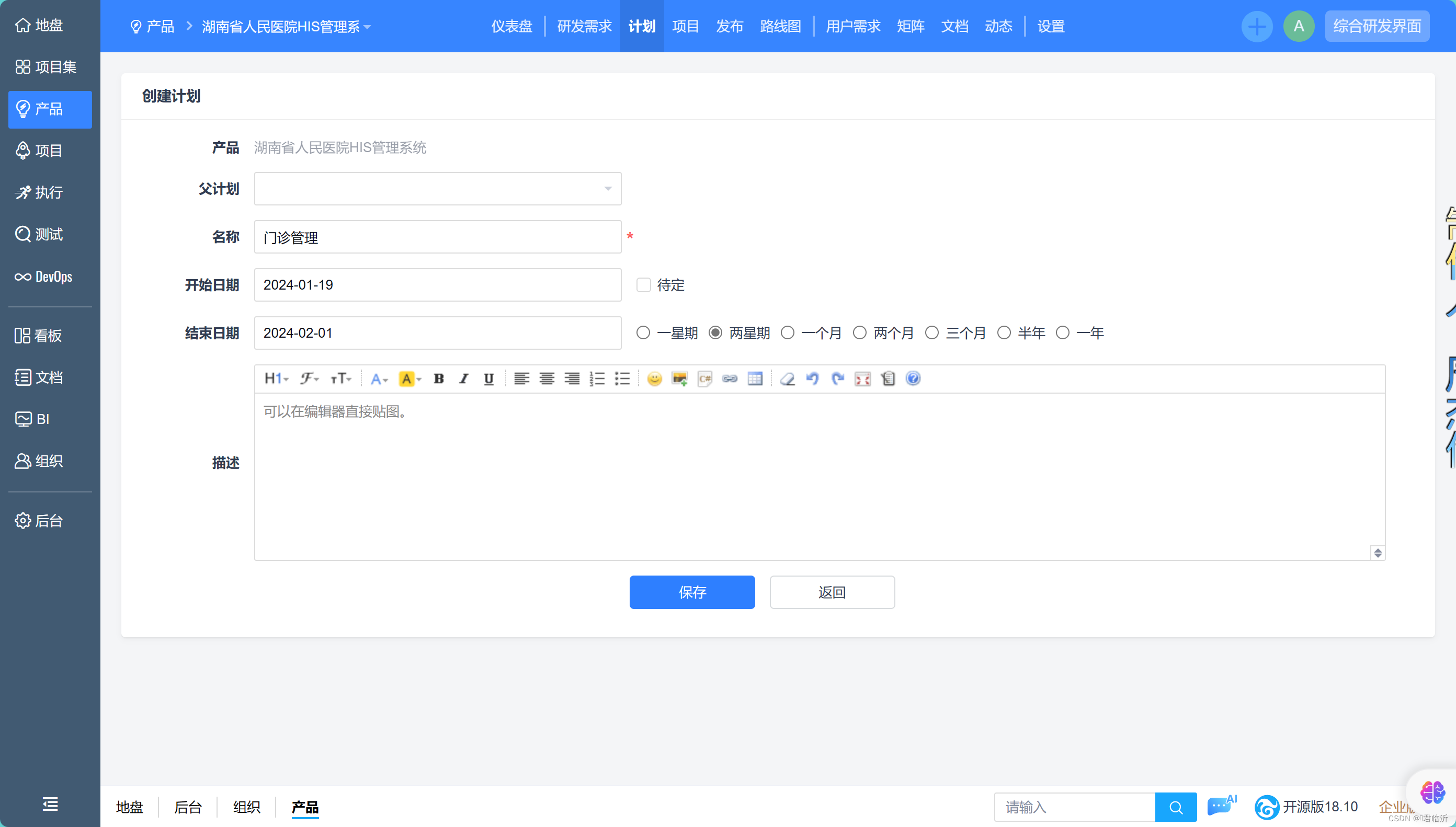Apply ordered list formatting
The image size is (1456, 827).
(x=597, y=379)
